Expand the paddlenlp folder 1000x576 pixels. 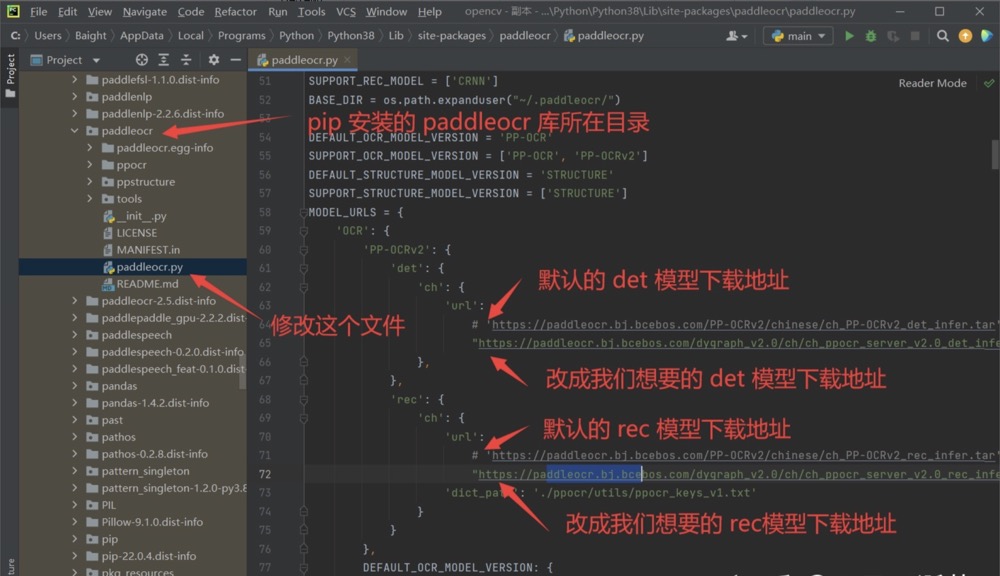[x=75, y=97]
